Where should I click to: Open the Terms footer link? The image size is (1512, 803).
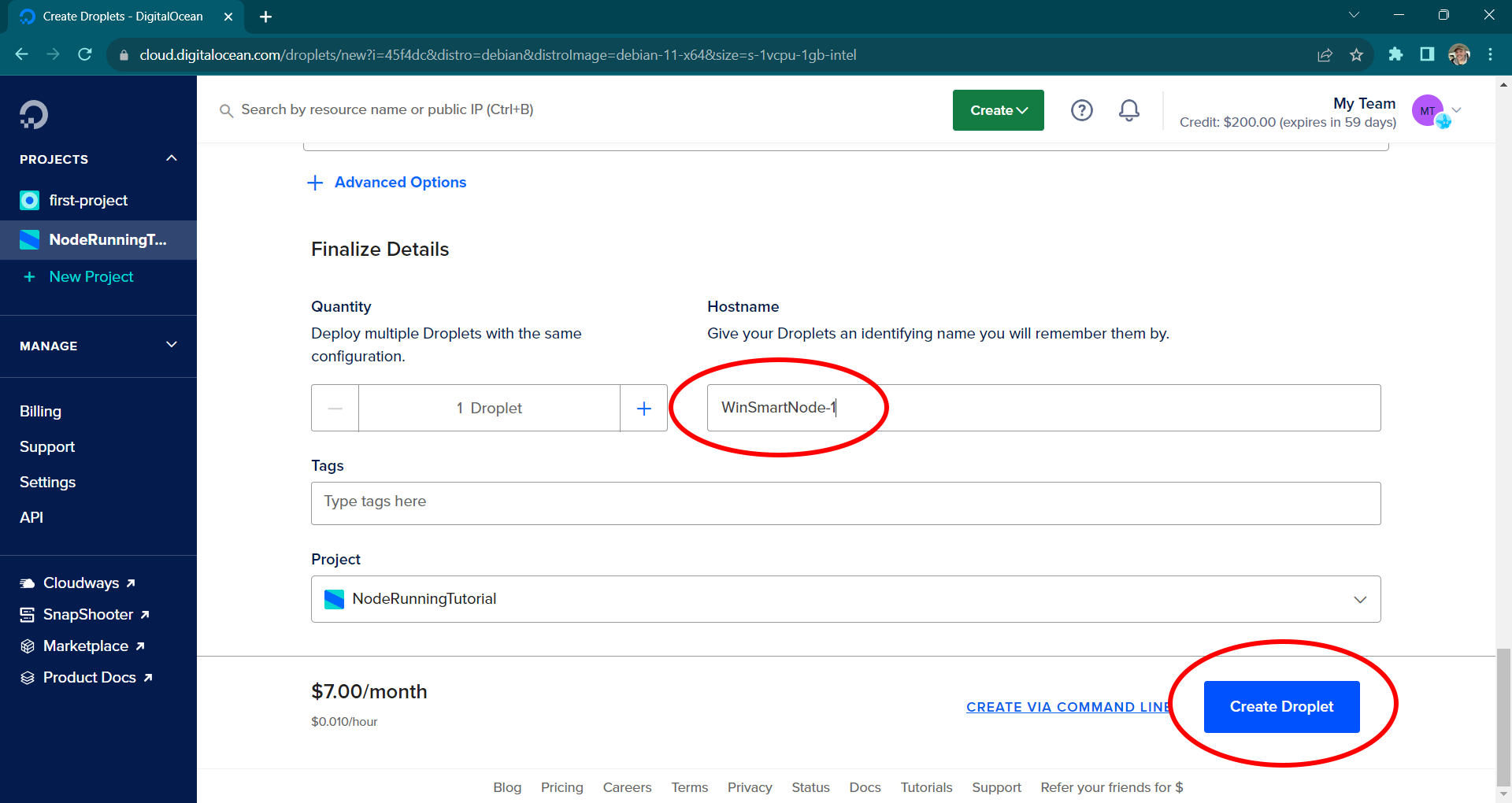(690, 787)
